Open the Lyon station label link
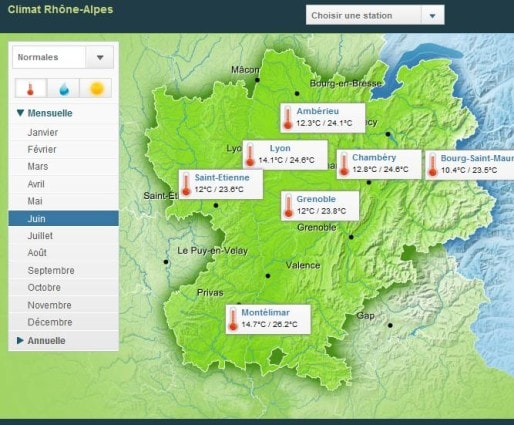 [280, 148]
